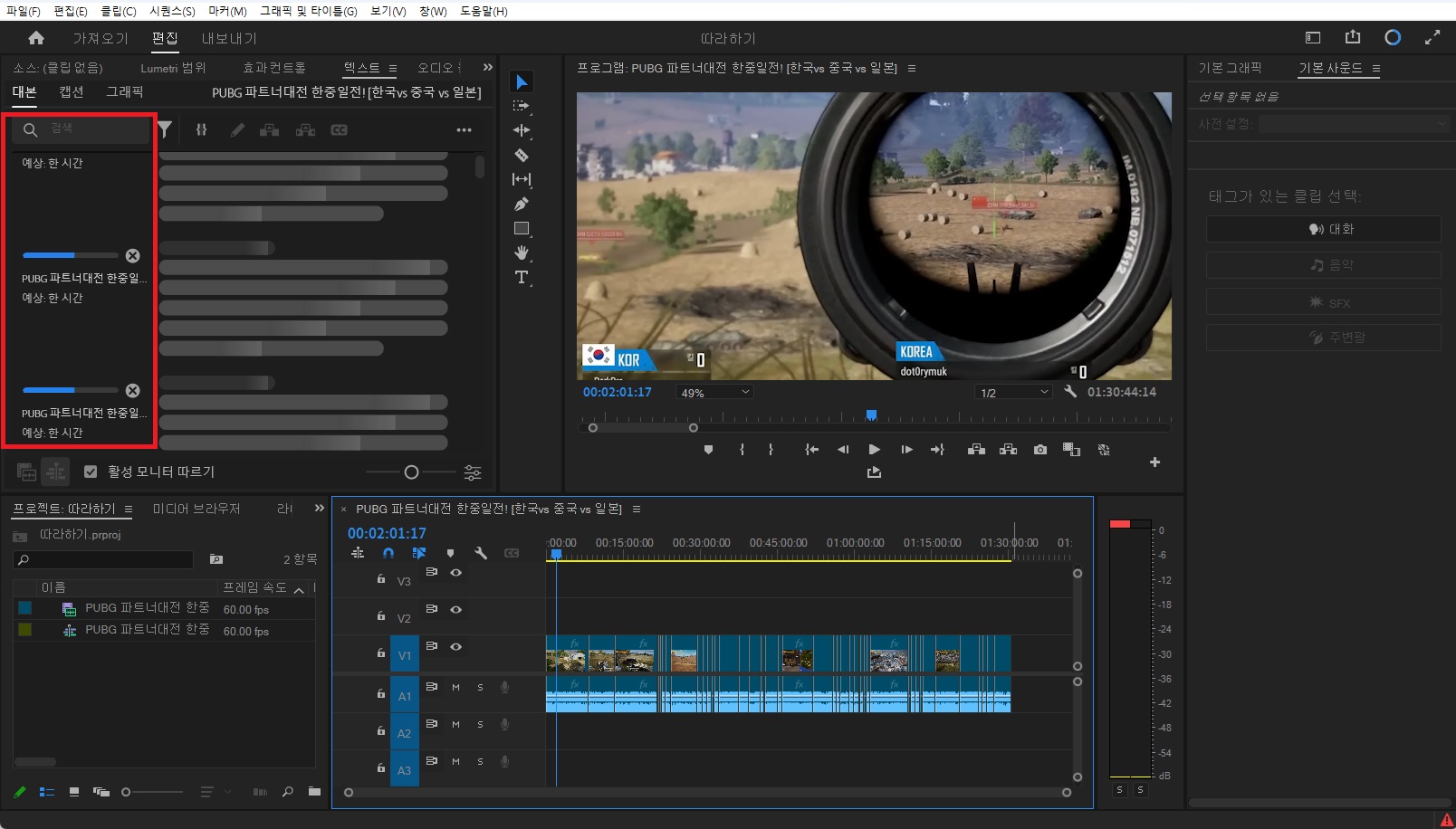Open the 그래픽 및 타이틀(G) menu
1456x829 pixels.
click(309, 11)
